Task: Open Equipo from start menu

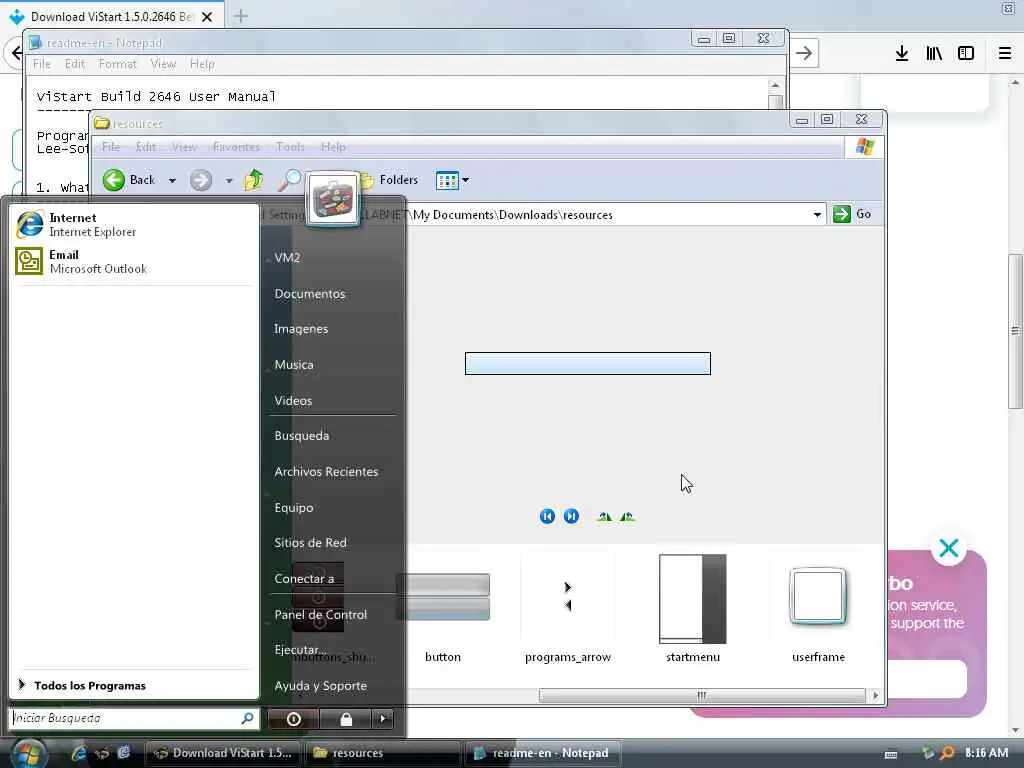Action: pos(293,507)
